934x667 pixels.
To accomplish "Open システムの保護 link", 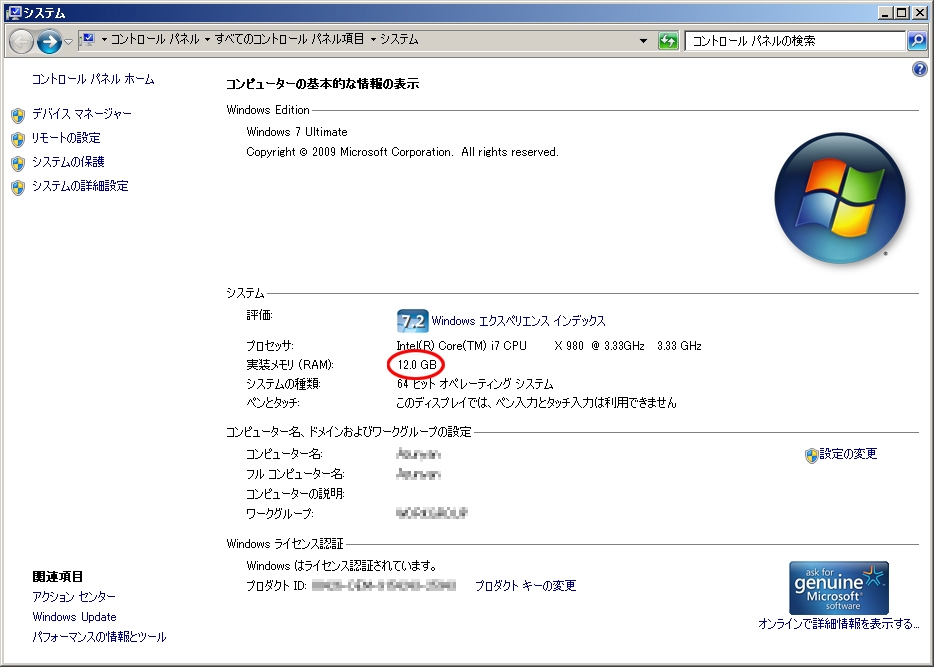I will pos(68,162).
